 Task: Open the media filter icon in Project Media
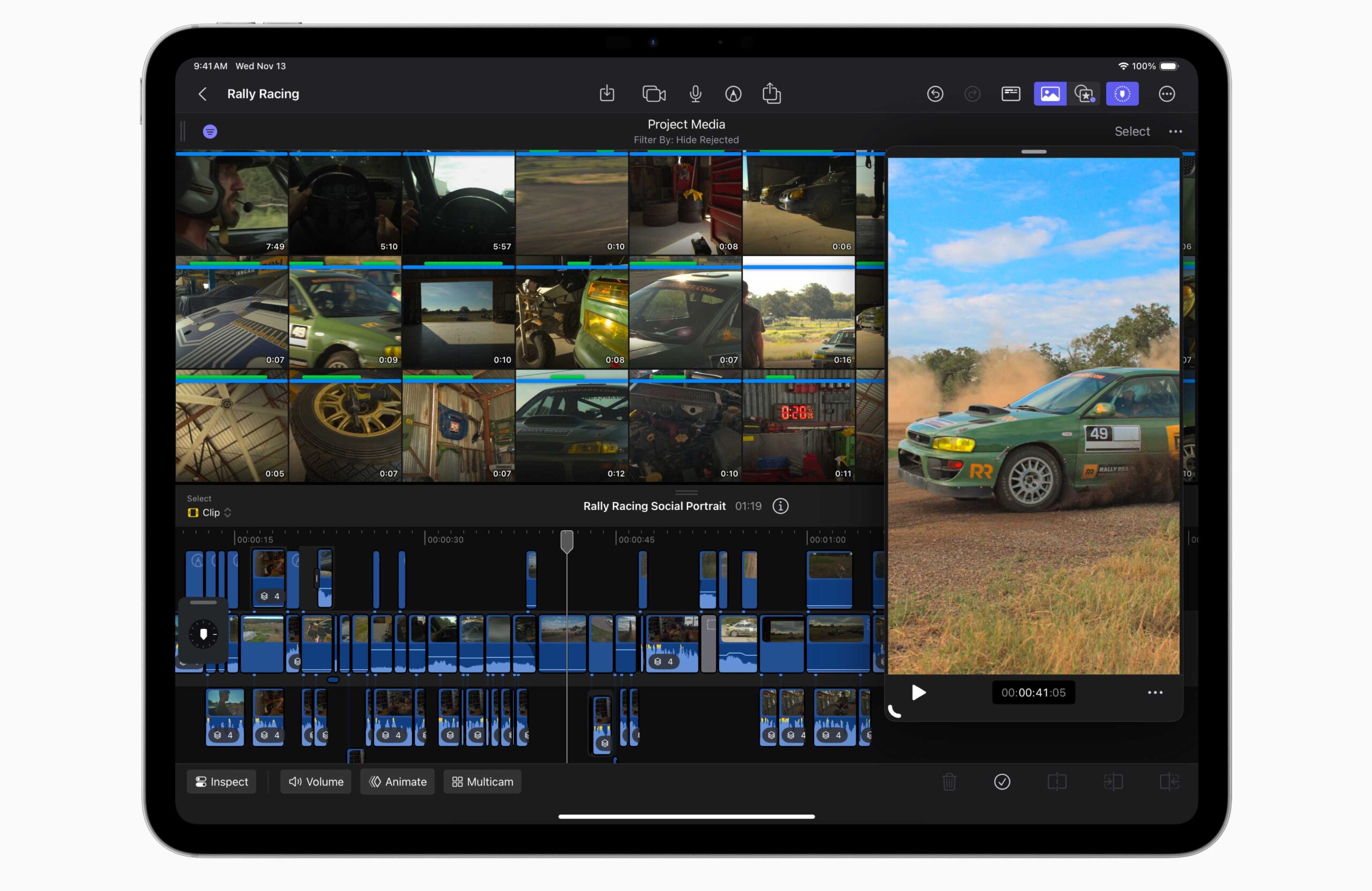click(x=211, y=131)
